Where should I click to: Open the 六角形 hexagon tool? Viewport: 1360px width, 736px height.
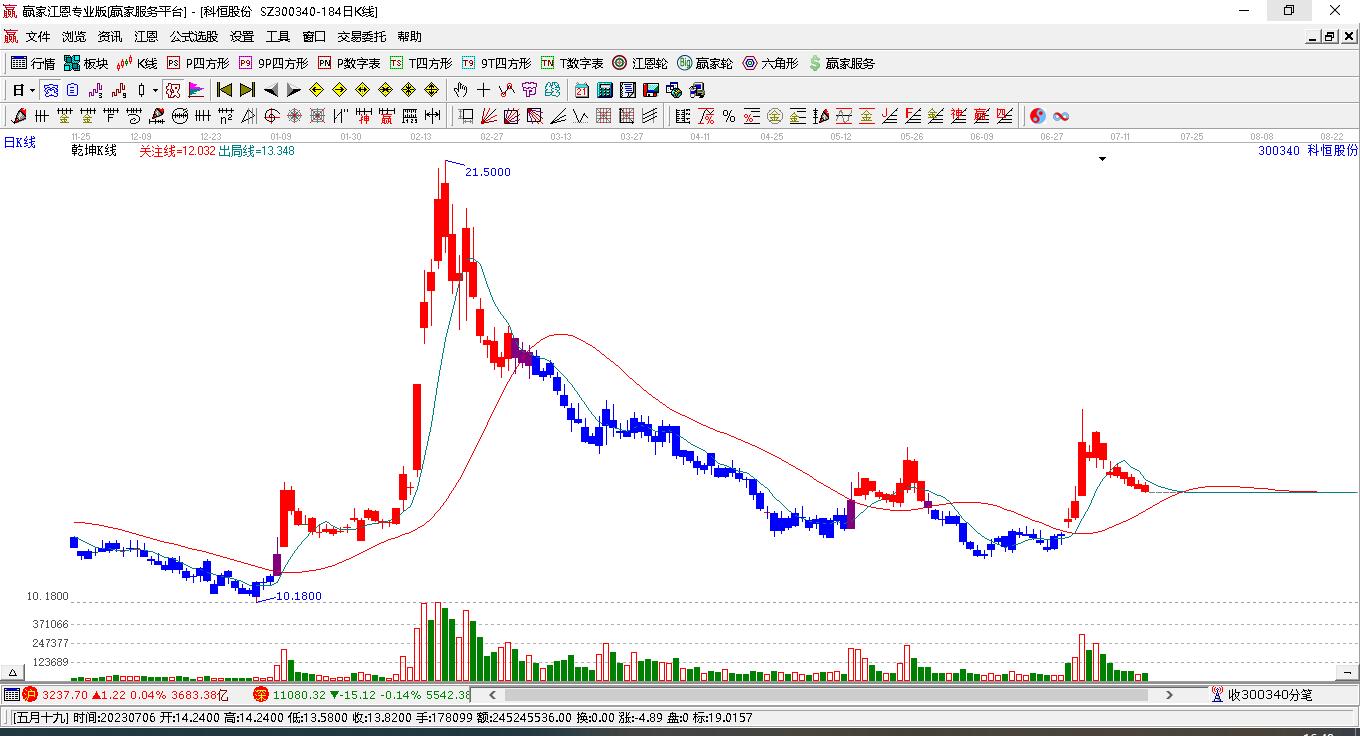click(770, 63)
